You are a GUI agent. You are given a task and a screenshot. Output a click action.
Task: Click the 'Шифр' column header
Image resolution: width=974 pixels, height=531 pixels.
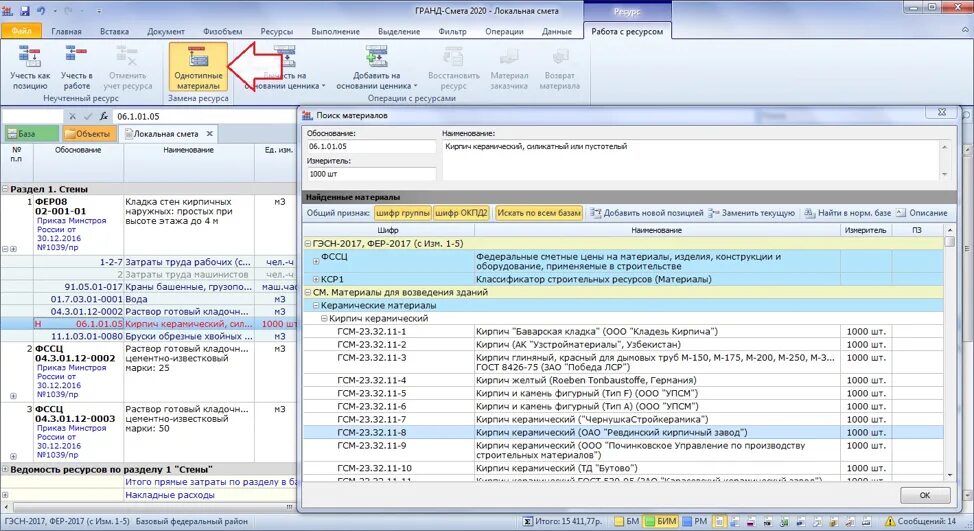pyautogui.click(x=388, y=230)
